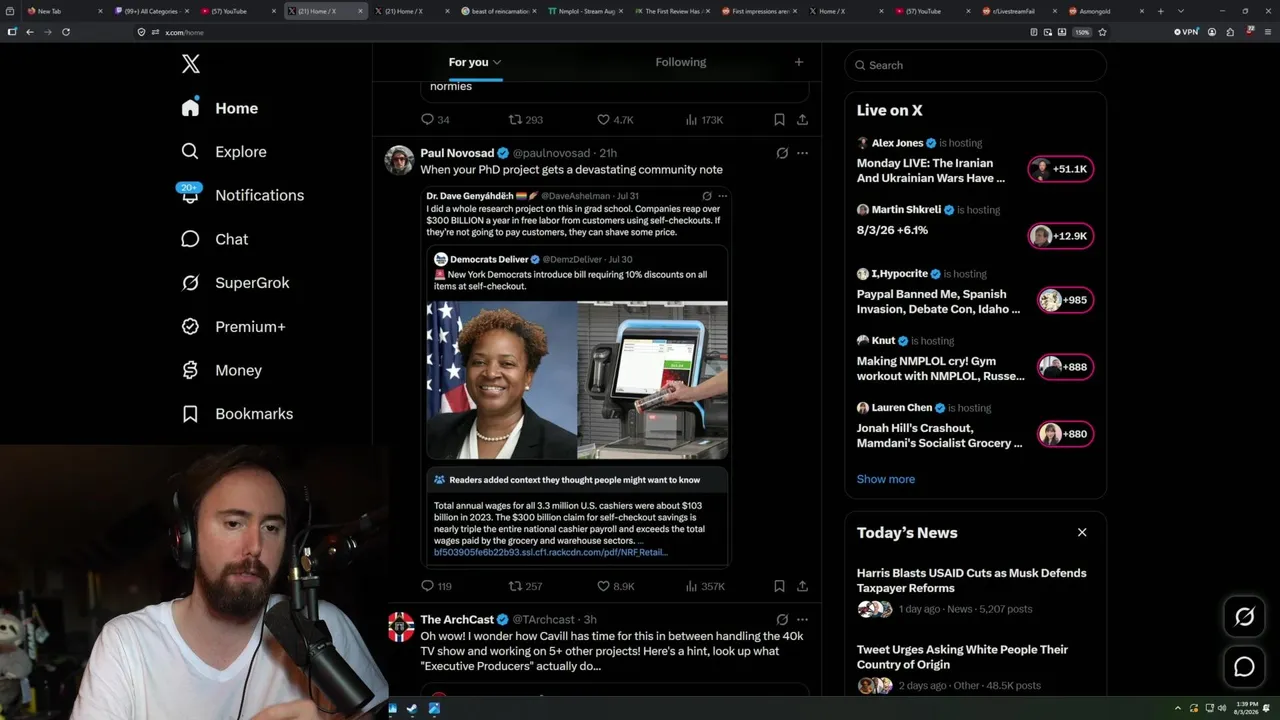Open a new browser tab
Screen dimensions: 1280x720
tap(1160, 11)
